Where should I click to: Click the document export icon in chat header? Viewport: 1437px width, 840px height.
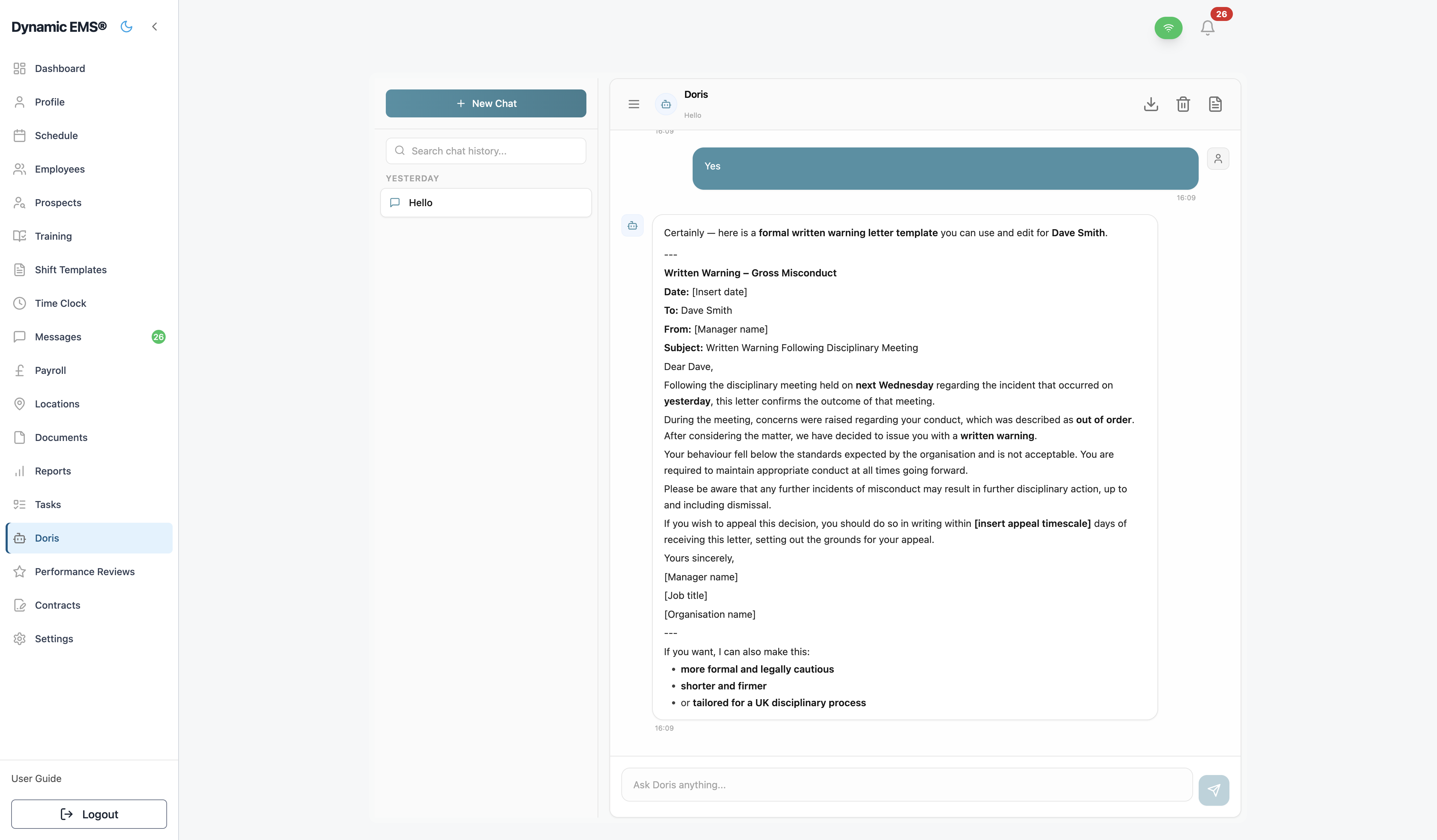coord(1215,104)
